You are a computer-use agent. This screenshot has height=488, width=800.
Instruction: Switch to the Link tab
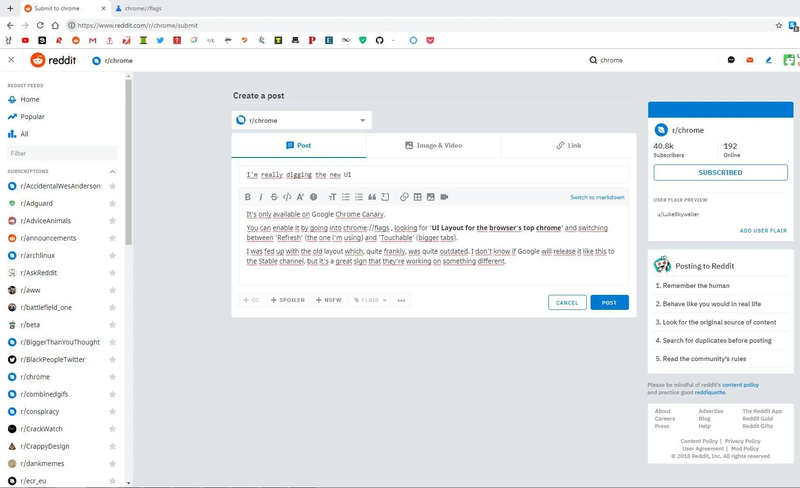[x=569, y=145]
